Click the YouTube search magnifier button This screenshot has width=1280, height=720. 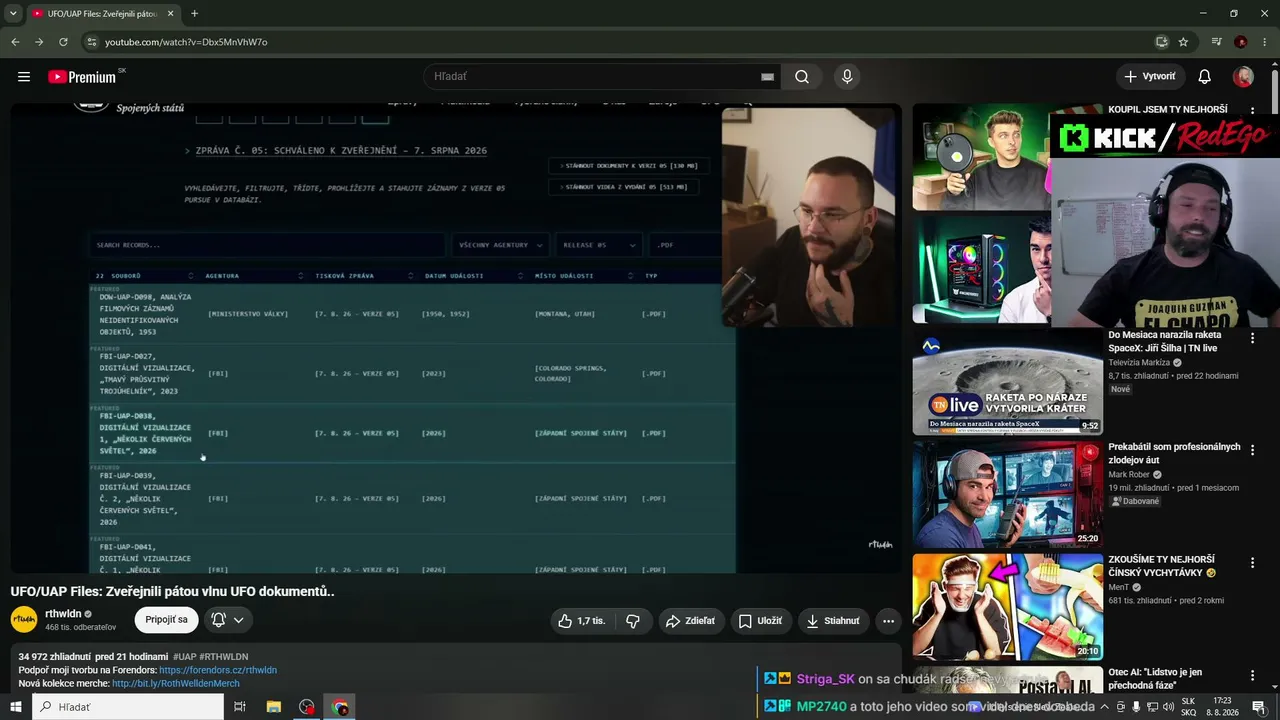point(802,77)
